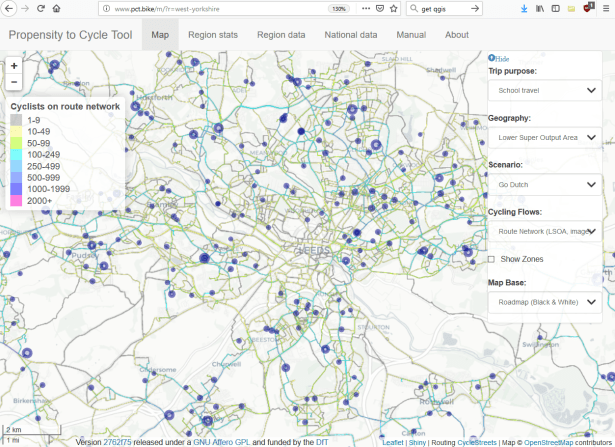This screenshot has height=447, width=615.
Task: Click the 50-99 green legend swatch
Action: tap(16, 143)
